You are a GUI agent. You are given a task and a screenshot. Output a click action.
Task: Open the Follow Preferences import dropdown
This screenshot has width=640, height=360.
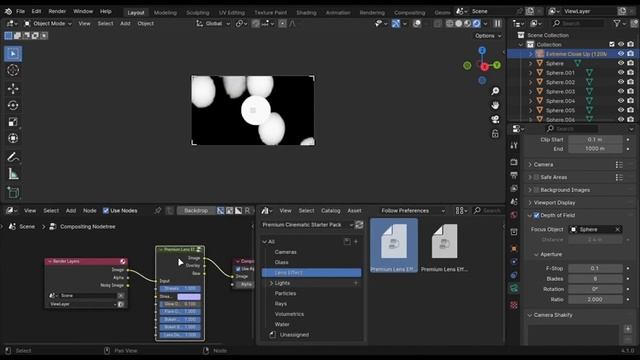tap(413, 211)
